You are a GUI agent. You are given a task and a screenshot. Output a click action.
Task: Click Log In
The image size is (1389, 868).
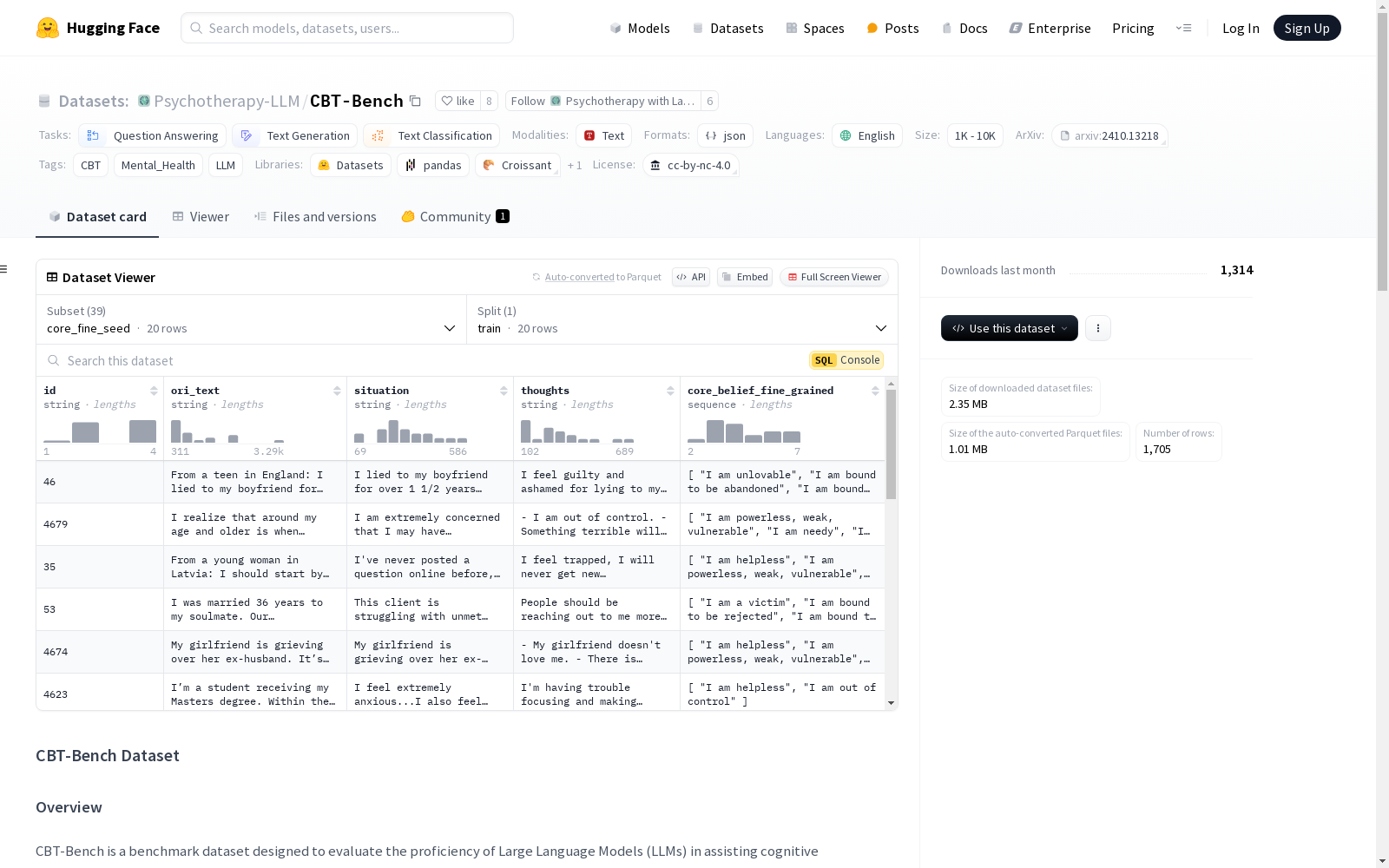(x=1241, y=28)
